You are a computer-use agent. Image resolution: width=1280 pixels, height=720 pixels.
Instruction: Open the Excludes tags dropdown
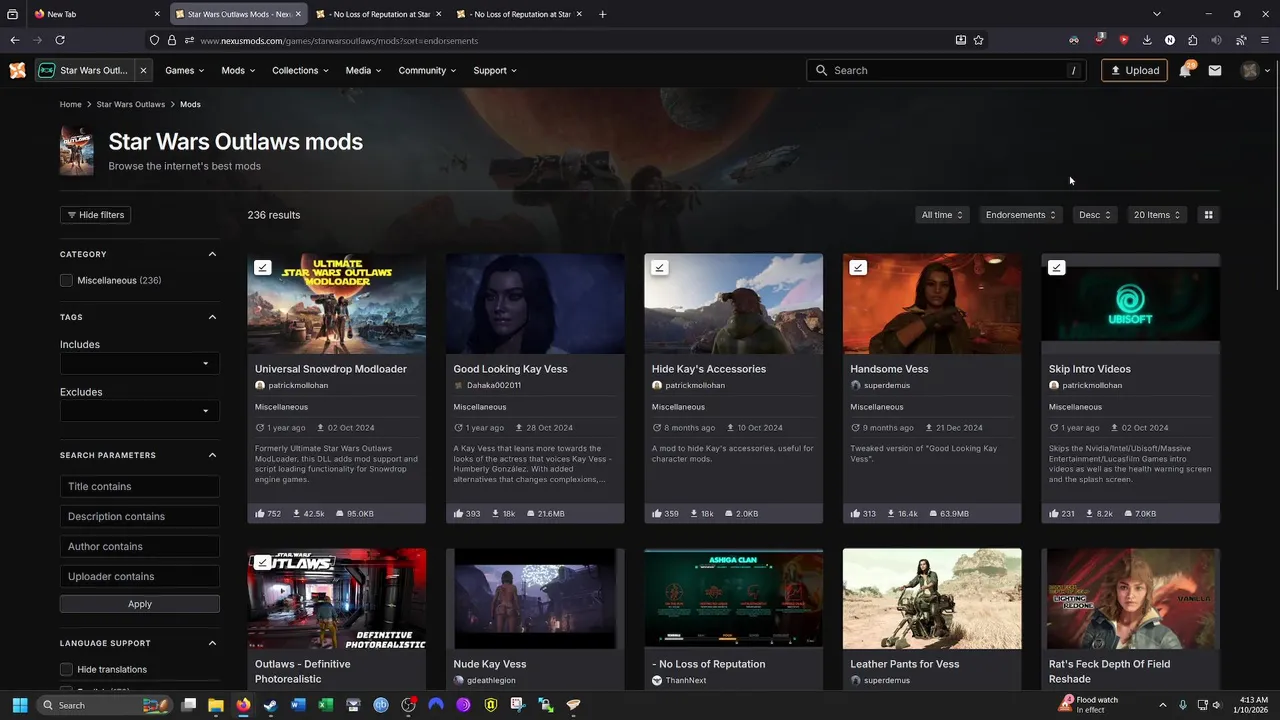(x=140, y=410)
